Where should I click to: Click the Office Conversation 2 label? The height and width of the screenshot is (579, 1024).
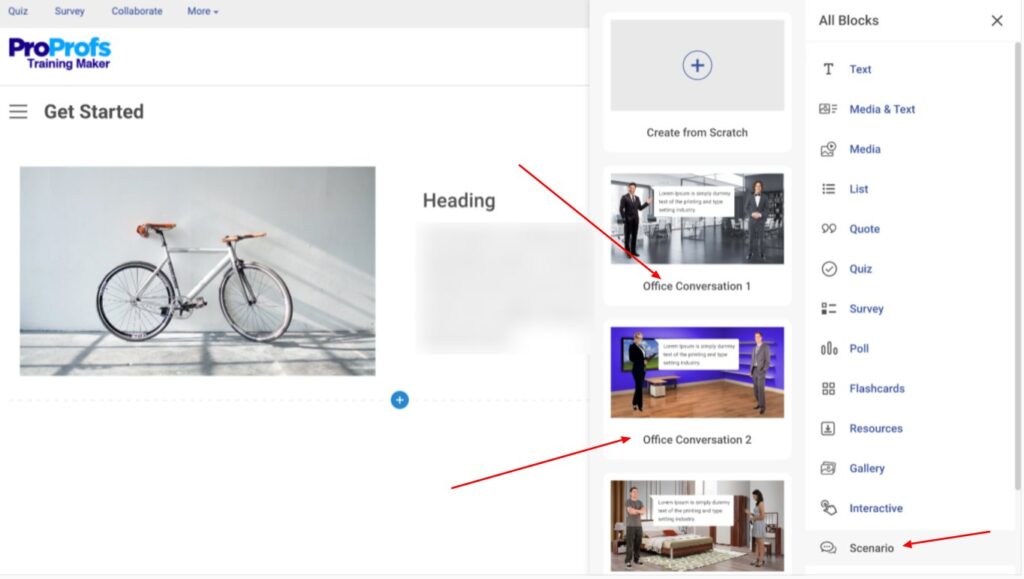(x=697, y=439)
